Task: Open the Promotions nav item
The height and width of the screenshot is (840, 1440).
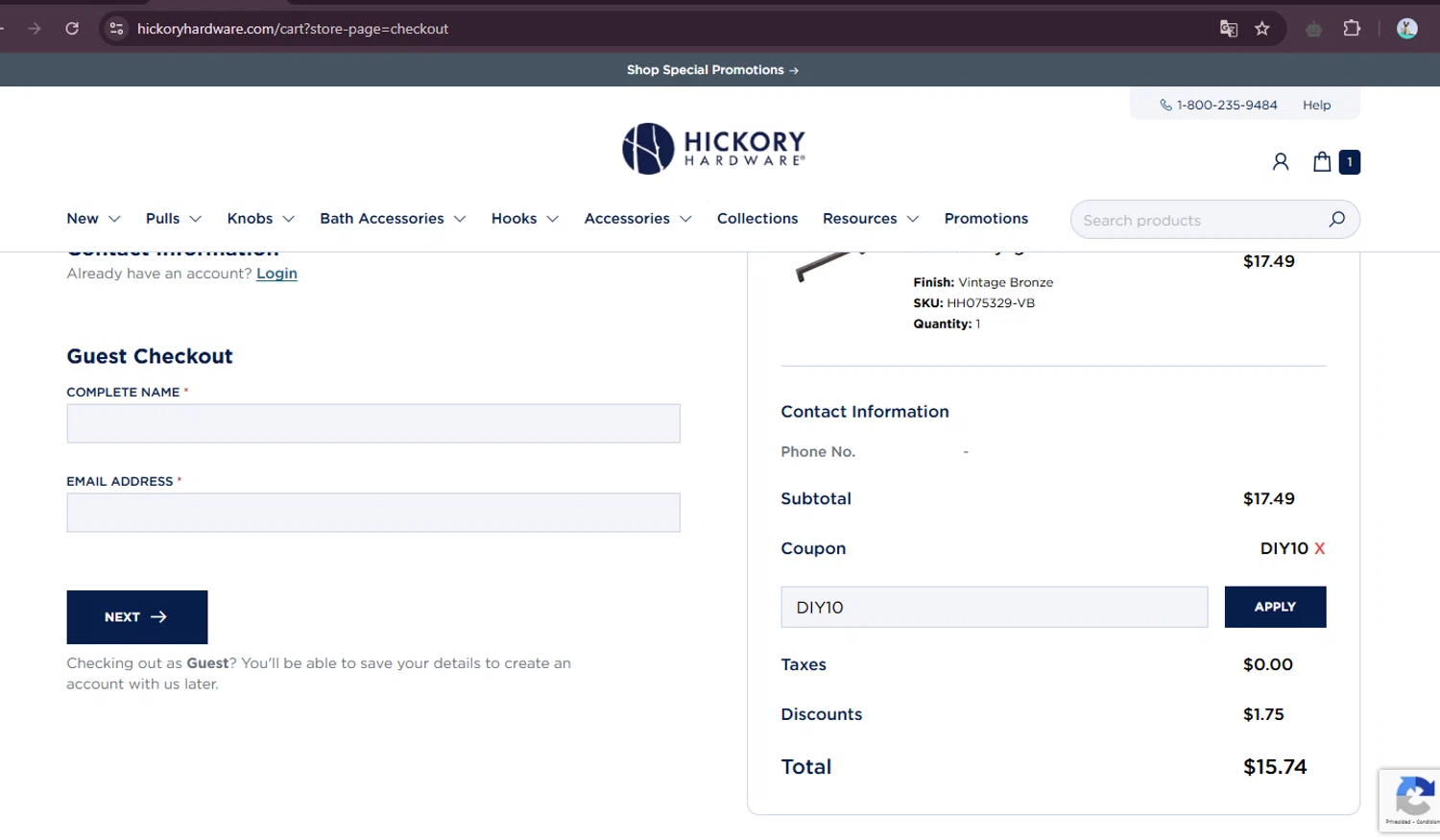Action: click(986, 219)
